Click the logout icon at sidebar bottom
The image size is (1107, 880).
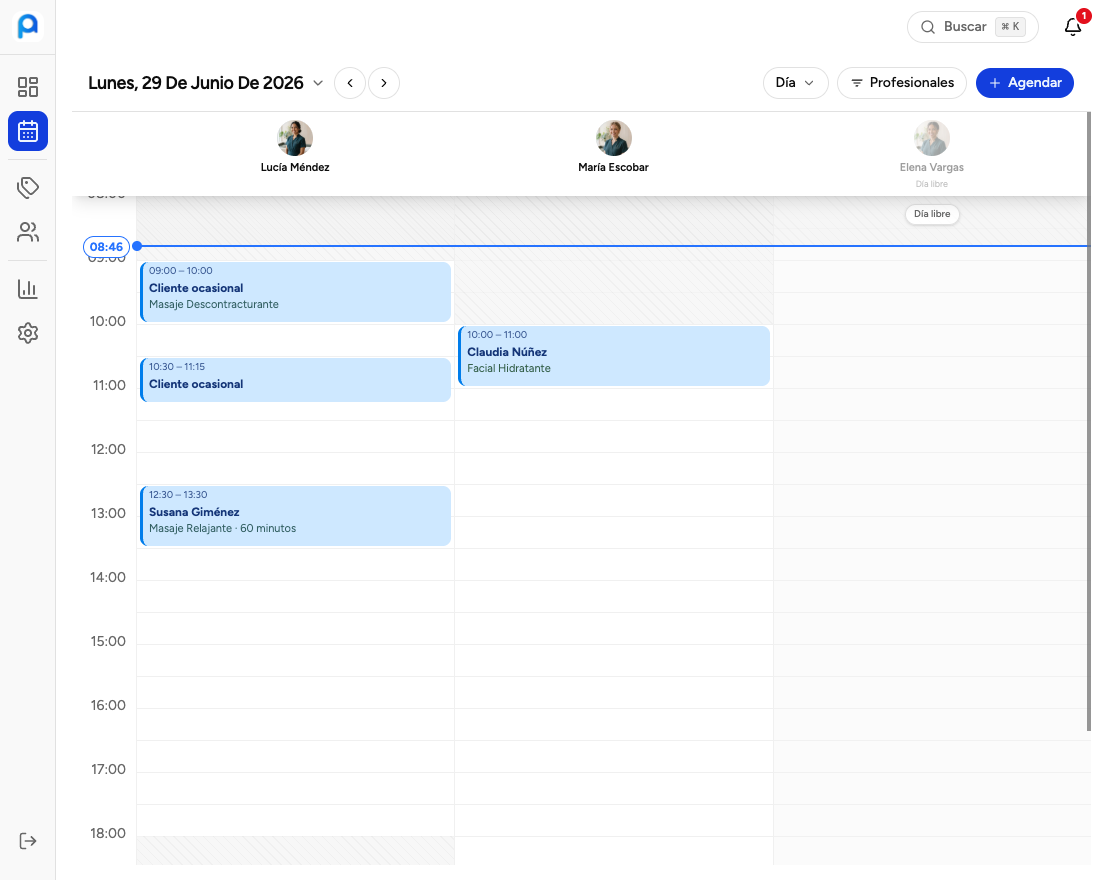pos(28,841)
